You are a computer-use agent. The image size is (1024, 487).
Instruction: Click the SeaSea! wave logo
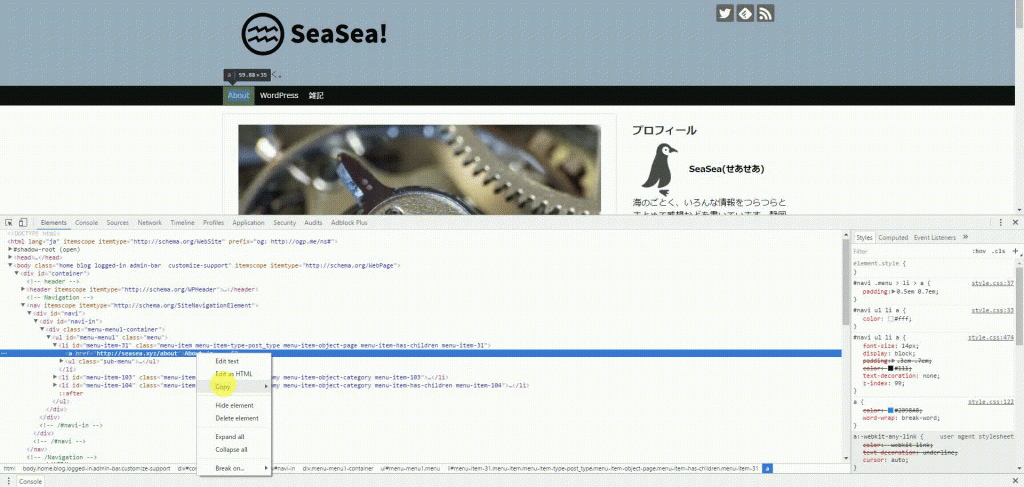coord(263,34)
